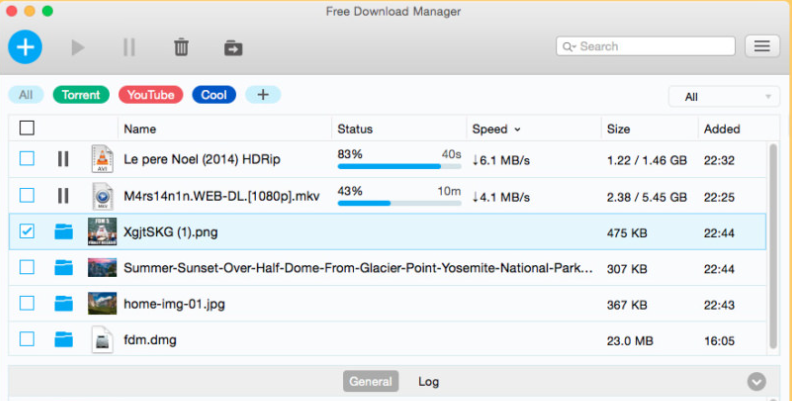Click the 475 KB size value
792x401 pixels.
[627, 233]
